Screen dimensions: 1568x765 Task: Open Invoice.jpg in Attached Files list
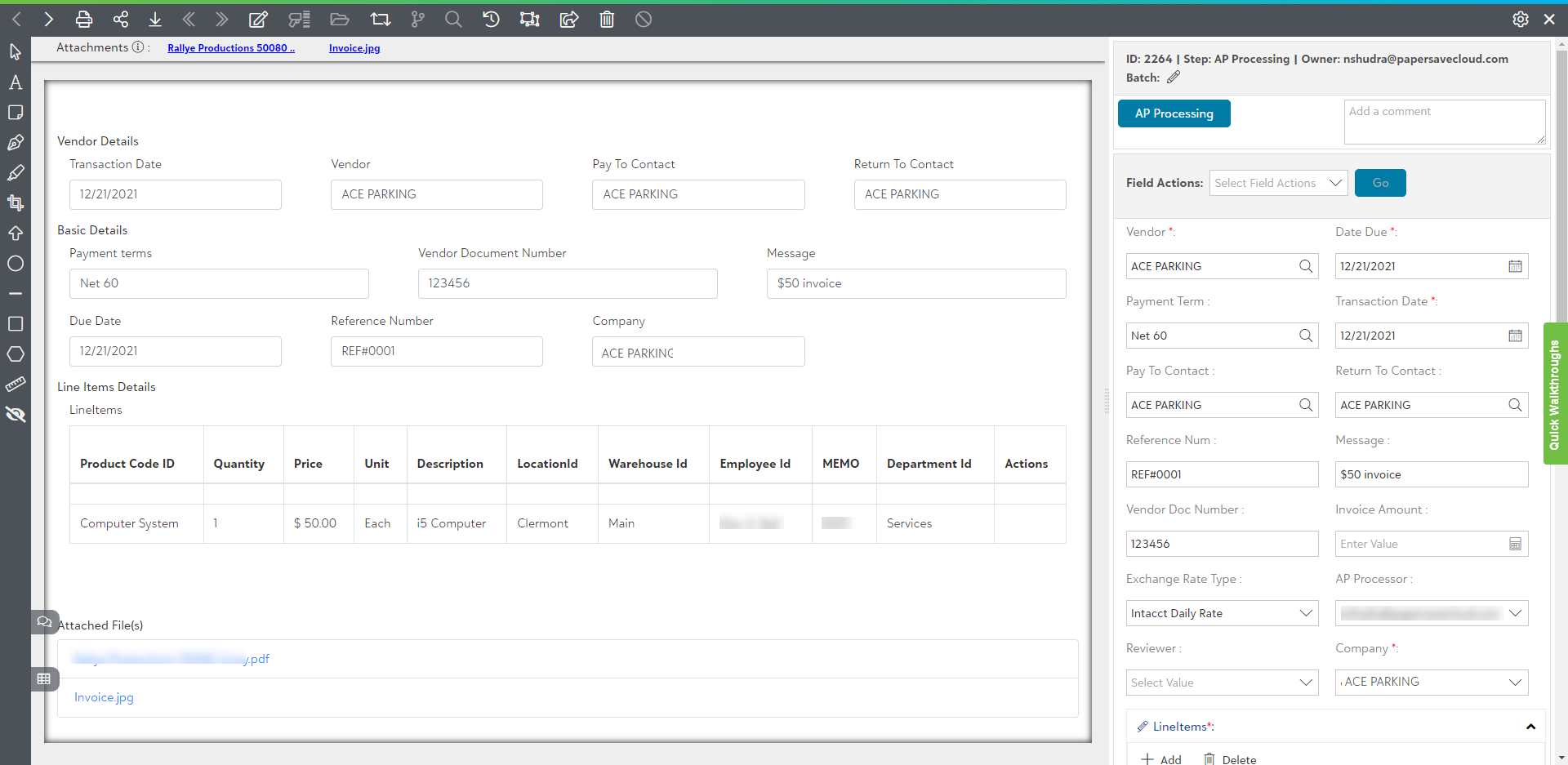click(x=104, y=697)
